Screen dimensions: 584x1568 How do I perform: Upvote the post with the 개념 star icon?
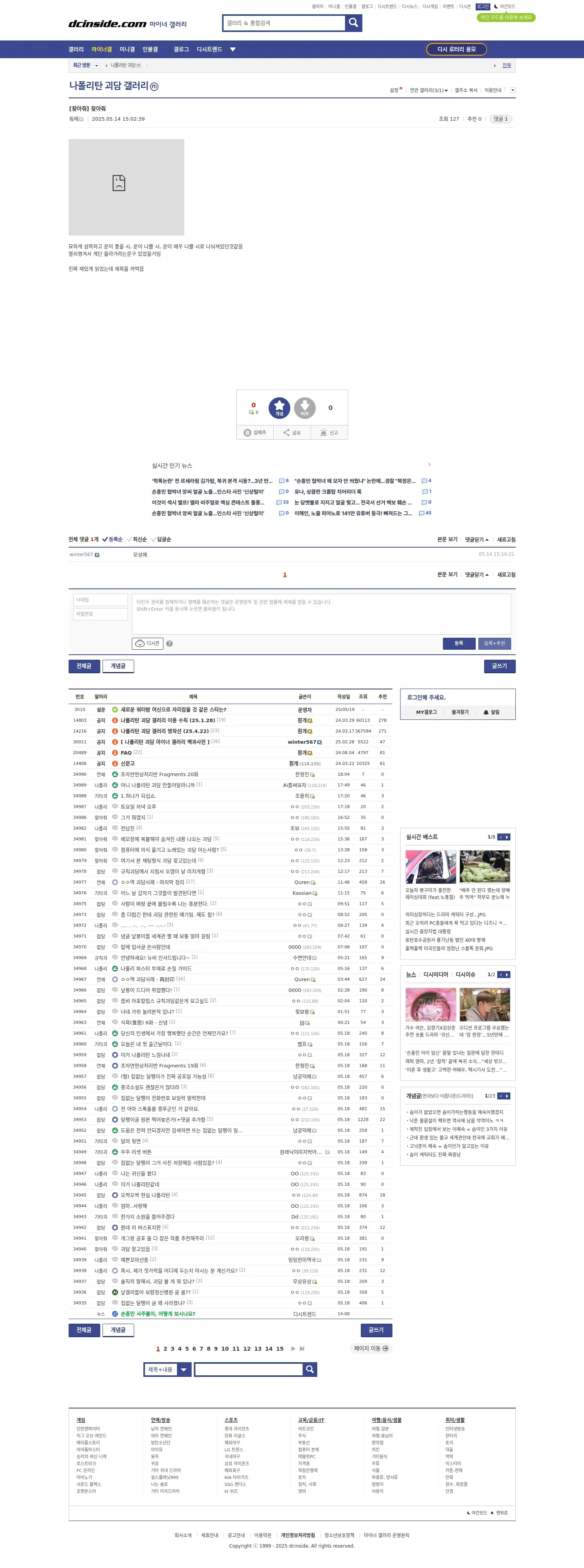coord(279,408)
